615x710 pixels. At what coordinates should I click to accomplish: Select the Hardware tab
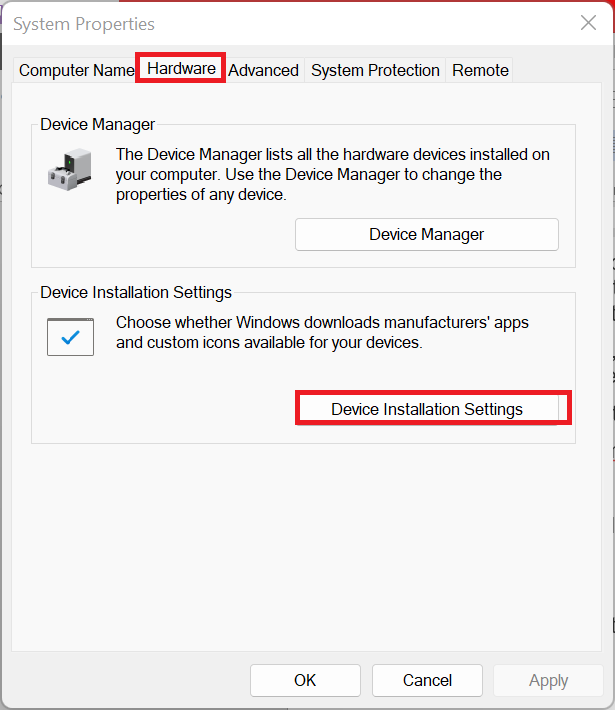pos(181,68)
